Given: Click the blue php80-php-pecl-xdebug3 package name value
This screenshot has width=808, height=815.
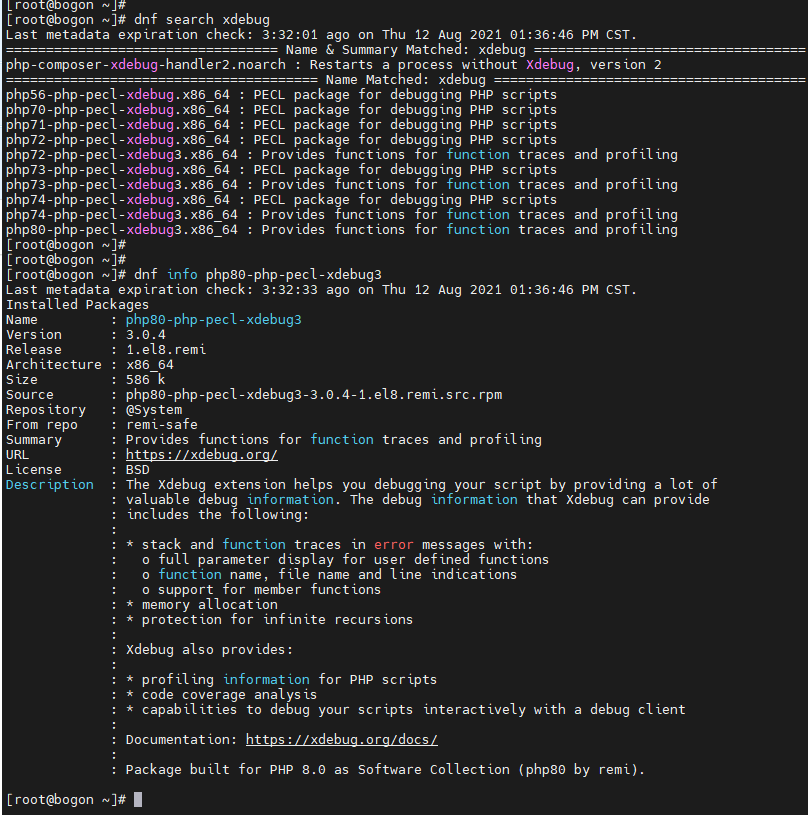Looking at the screenshot, I should point(213,320).
